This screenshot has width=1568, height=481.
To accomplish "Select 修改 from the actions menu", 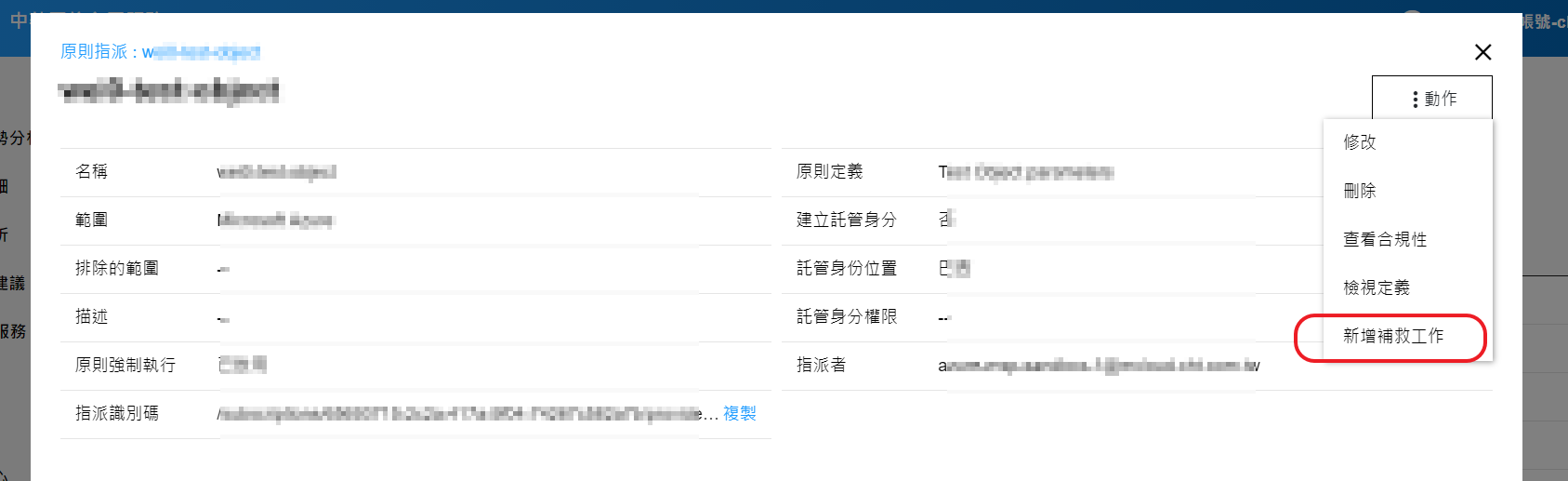I will tap(1360, 142).
